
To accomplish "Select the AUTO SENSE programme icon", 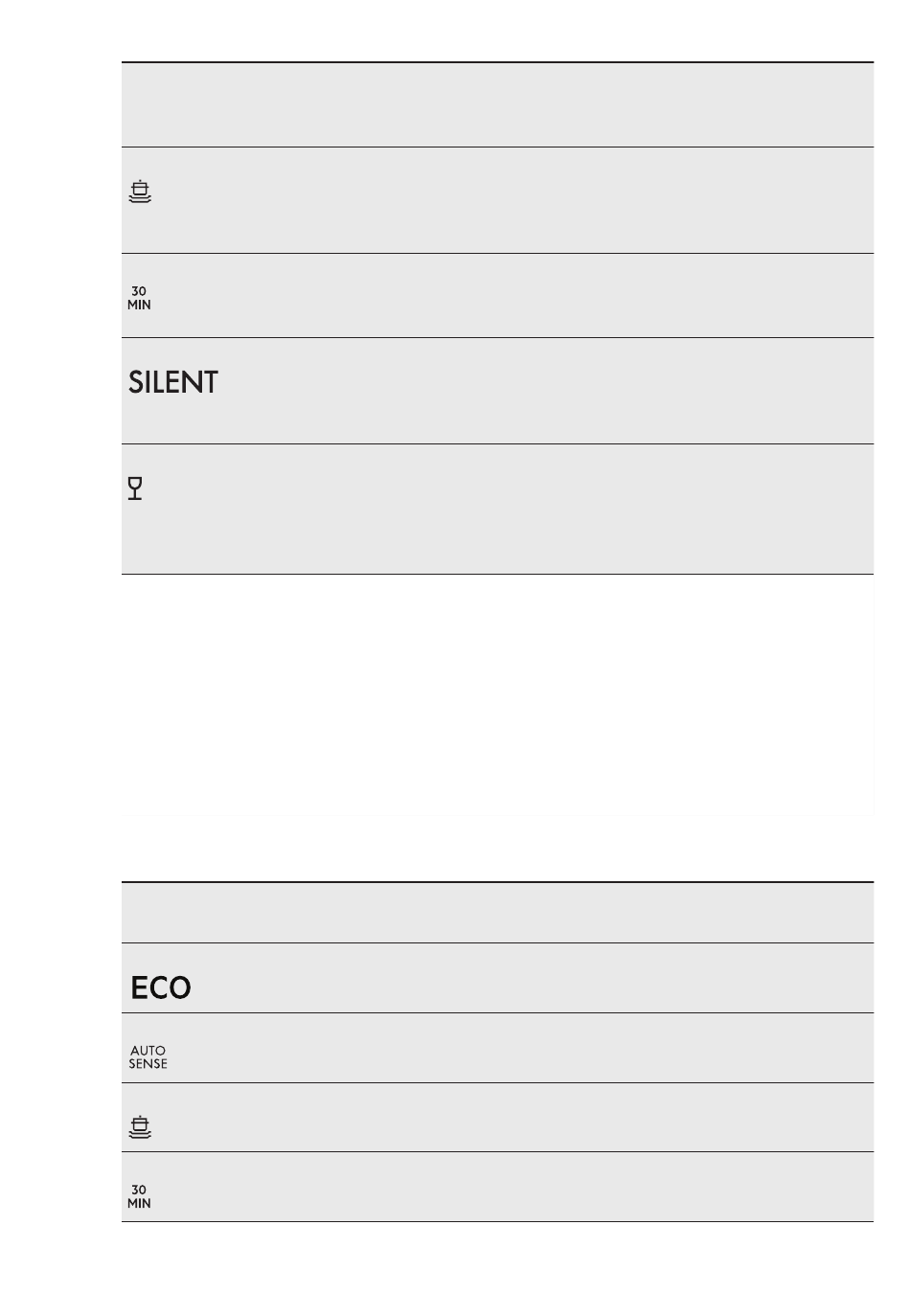I will 148,1056.
